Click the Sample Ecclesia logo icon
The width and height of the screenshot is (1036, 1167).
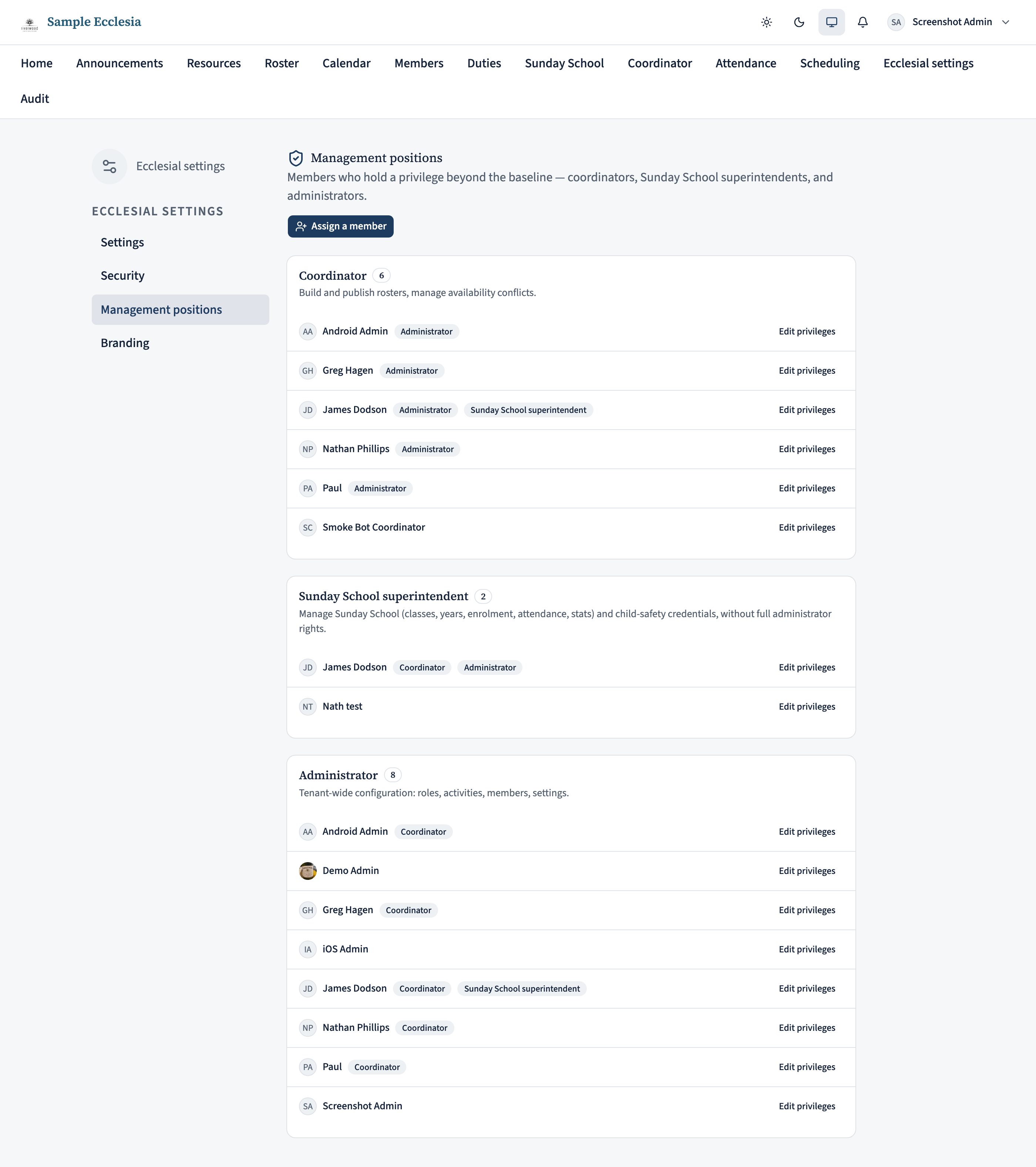point(30,23)
